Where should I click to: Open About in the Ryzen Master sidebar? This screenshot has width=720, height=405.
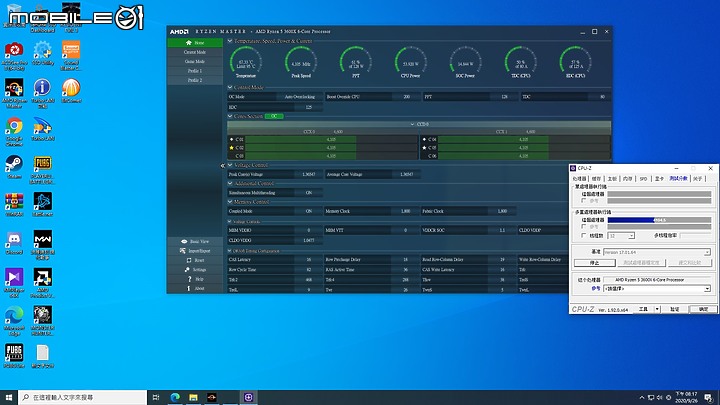pos(195,288)
